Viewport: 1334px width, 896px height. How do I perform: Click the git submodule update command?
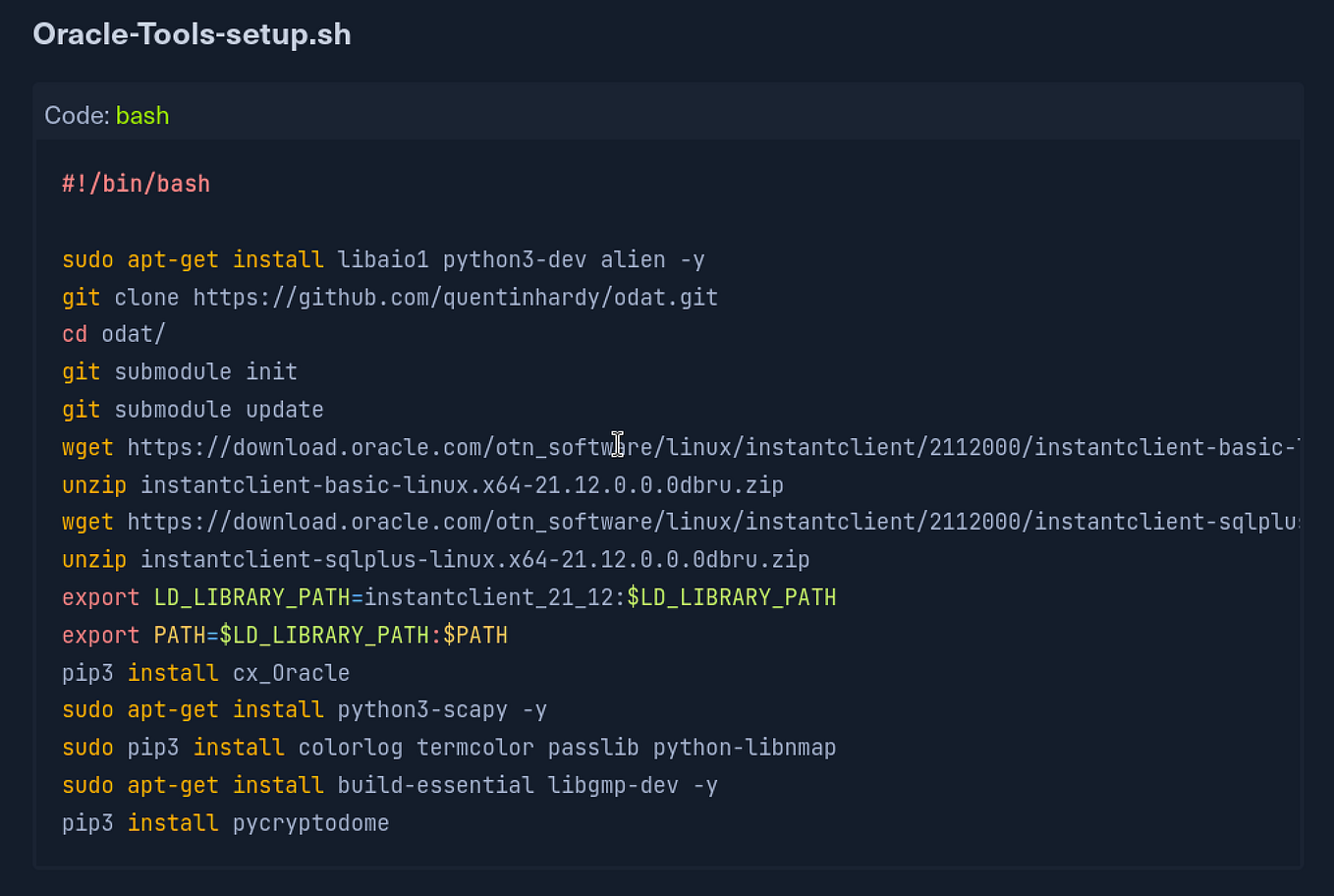pyautogui.click(x=192, y=410)
